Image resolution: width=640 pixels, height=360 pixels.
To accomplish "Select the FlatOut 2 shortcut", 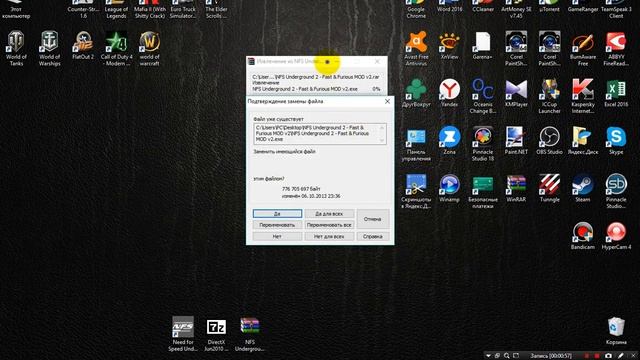I will 83,46.
